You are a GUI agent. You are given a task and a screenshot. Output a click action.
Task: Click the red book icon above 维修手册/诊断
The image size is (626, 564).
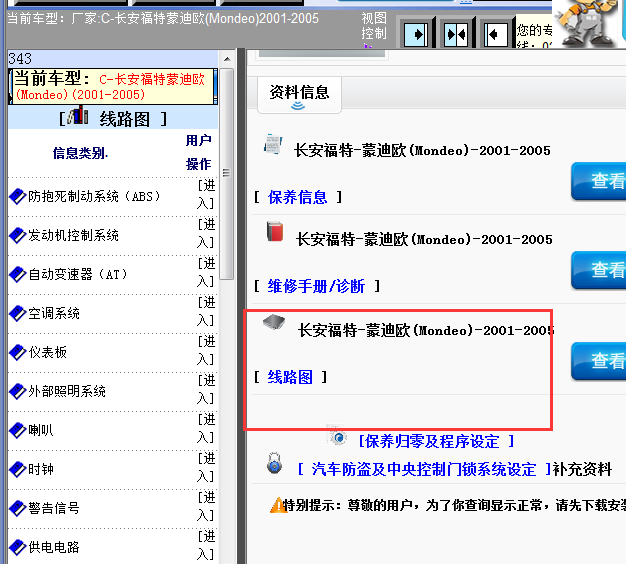[275, 232]
